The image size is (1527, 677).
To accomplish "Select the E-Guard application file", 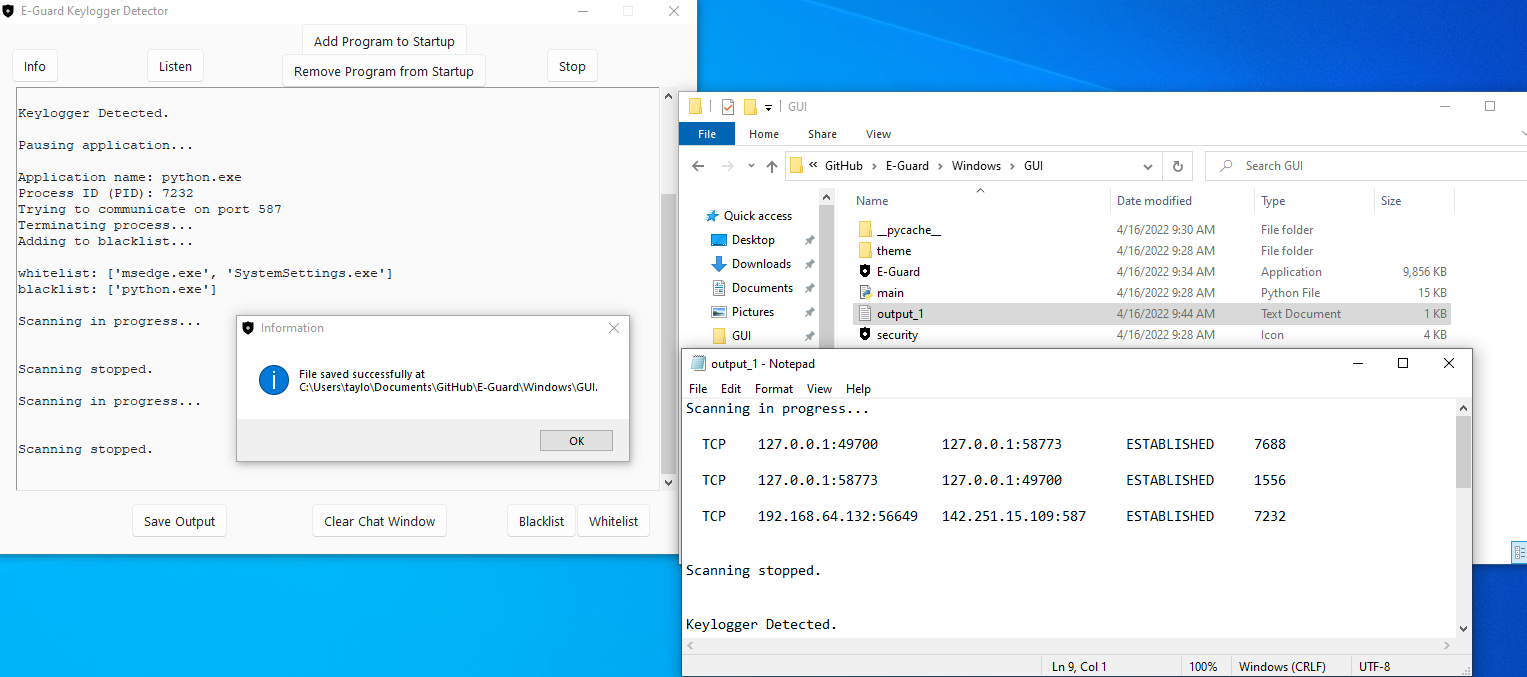I will [1152, 272].
